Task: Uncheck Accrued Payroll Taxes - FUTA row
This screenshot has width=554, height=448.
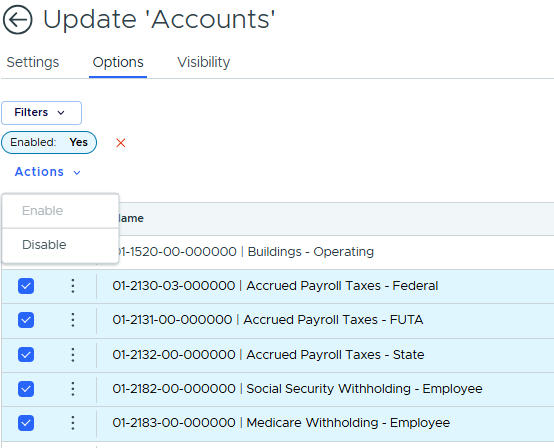Action: [26, 320]
